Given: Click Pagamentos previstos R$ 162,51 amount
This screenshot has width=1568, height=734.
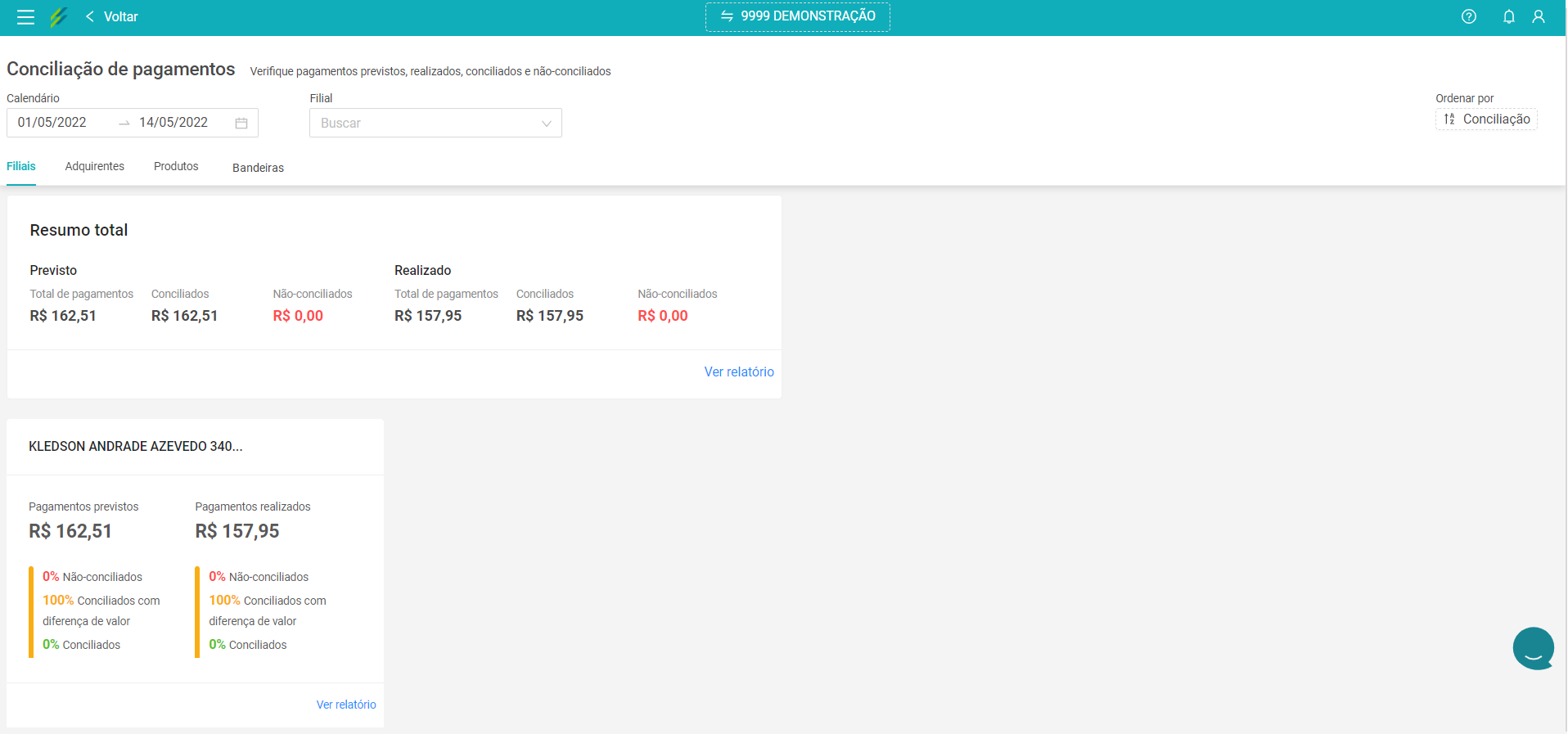Looking at the screenshot, I should pyautogui.click(x=70, y=531).
